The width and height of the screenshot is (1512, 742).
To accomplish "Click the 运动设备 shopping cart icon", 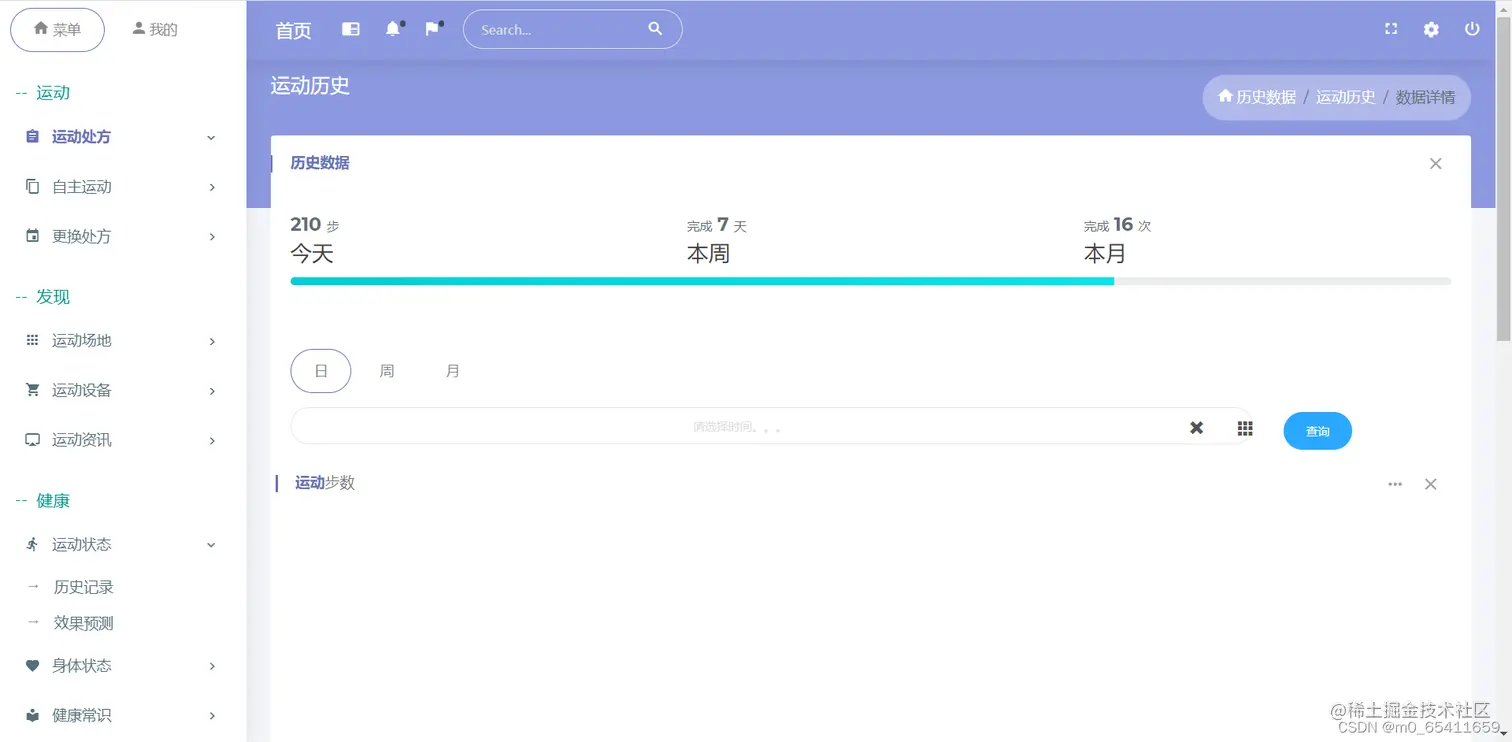I will click(x=32, y=390).
